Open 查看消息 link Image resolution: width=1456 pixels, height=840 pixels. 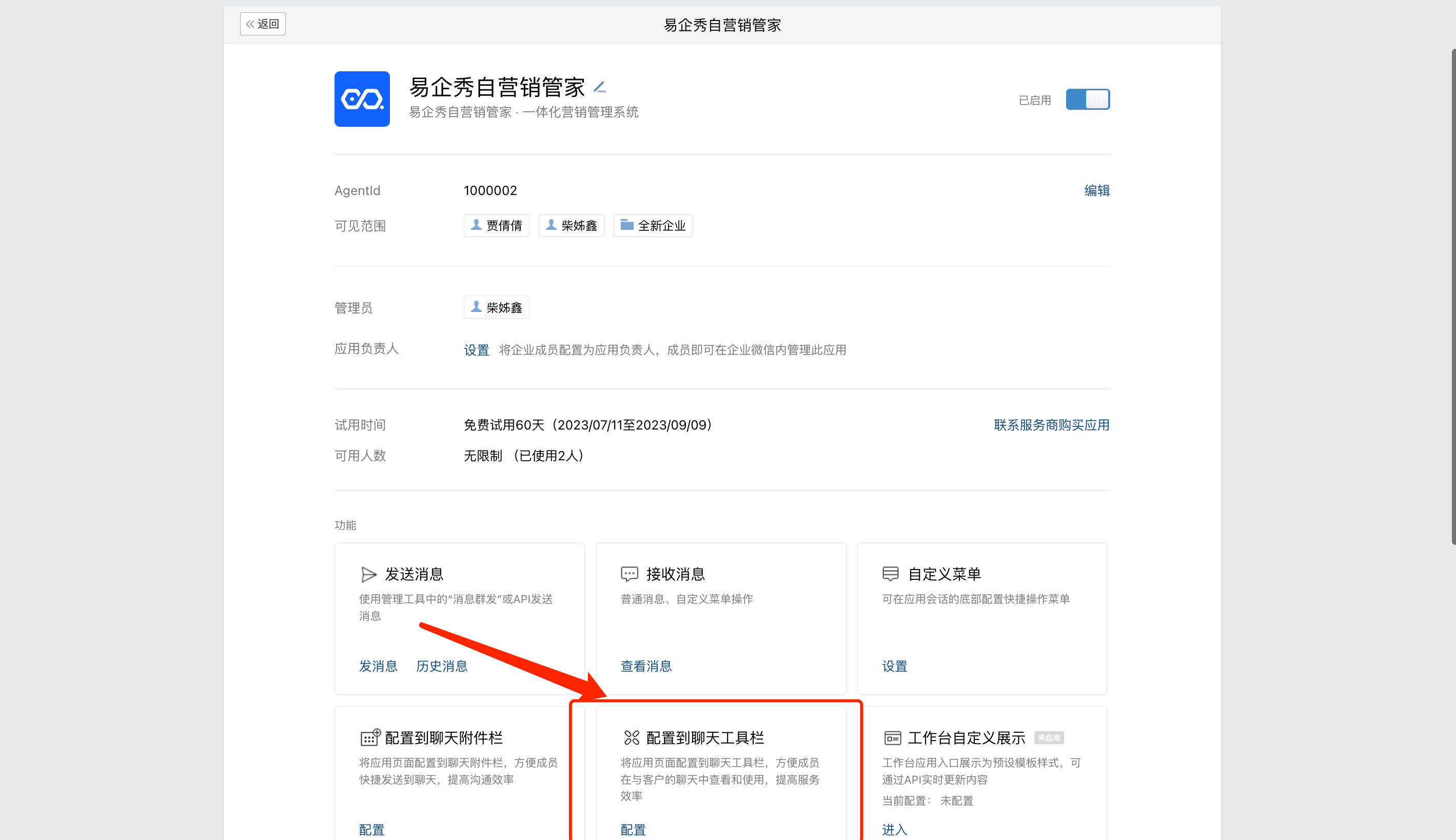[x=646, y=667]
